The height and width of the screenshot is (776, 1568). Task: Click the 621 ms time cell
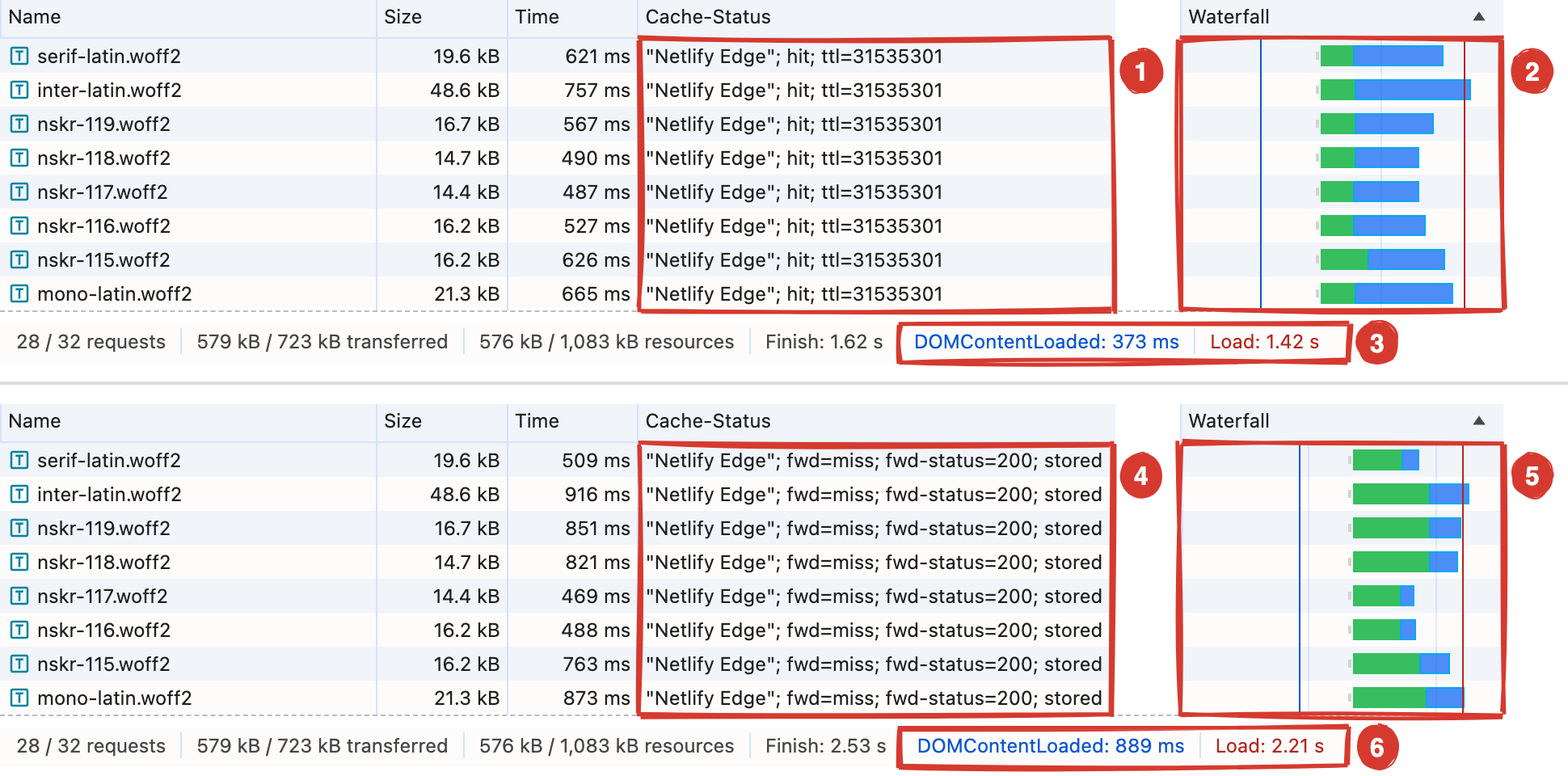click(x=597, y=56)
